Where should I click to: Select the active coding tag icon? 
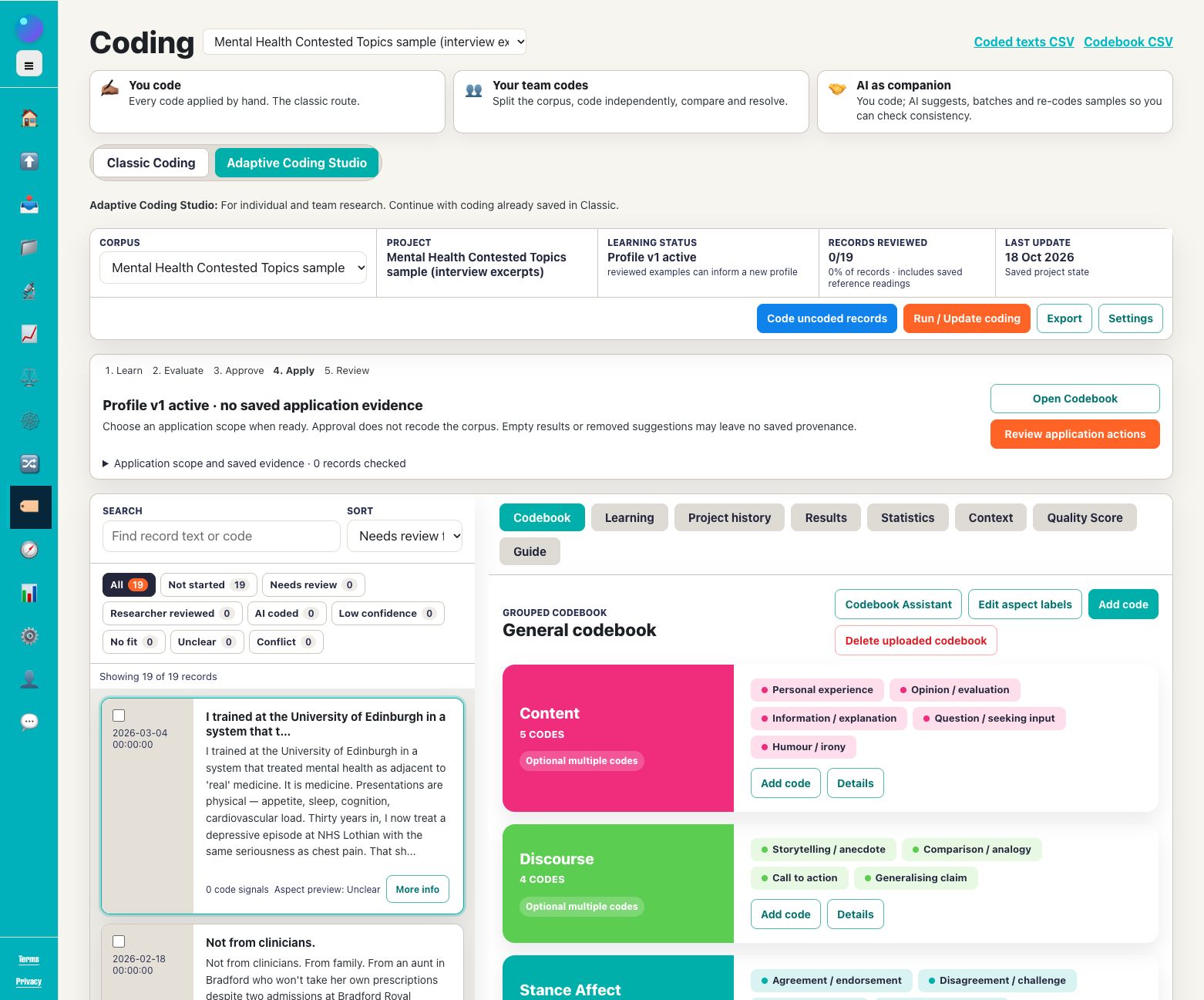tap(30, 507)
